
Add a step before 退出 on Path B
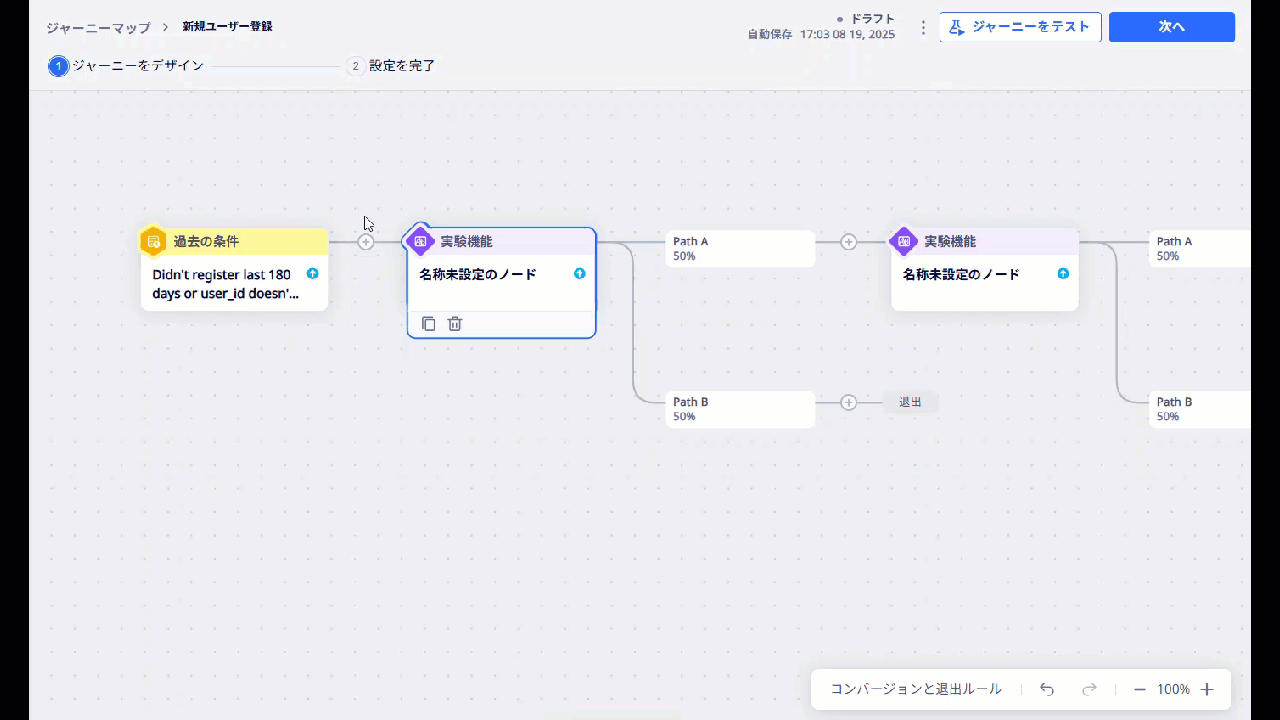click(849, 402)
